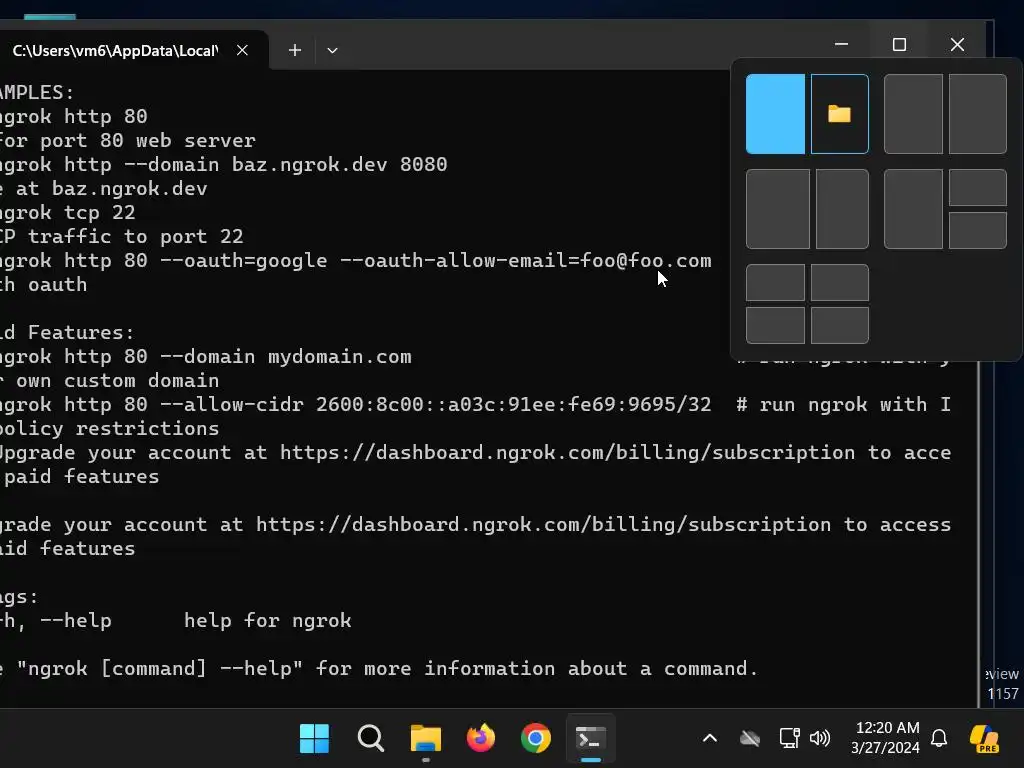Open clock showing 12:20 AM
The height and width of the screenshot is (768, 1024).
[886, 738]
